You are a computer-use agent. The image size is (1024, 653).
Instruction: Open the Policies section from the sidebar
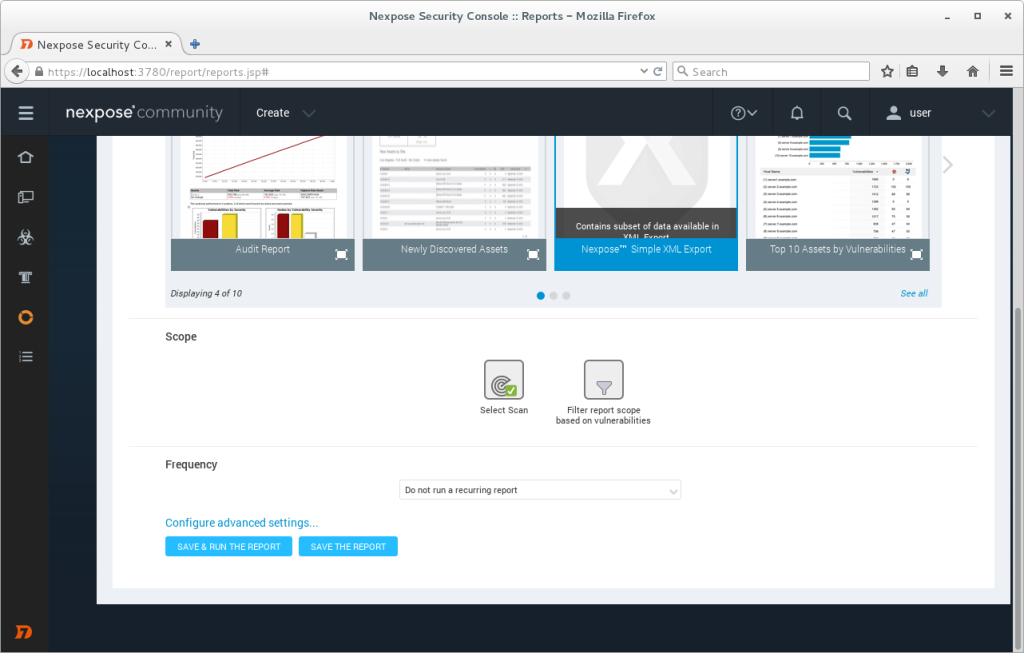25,277
